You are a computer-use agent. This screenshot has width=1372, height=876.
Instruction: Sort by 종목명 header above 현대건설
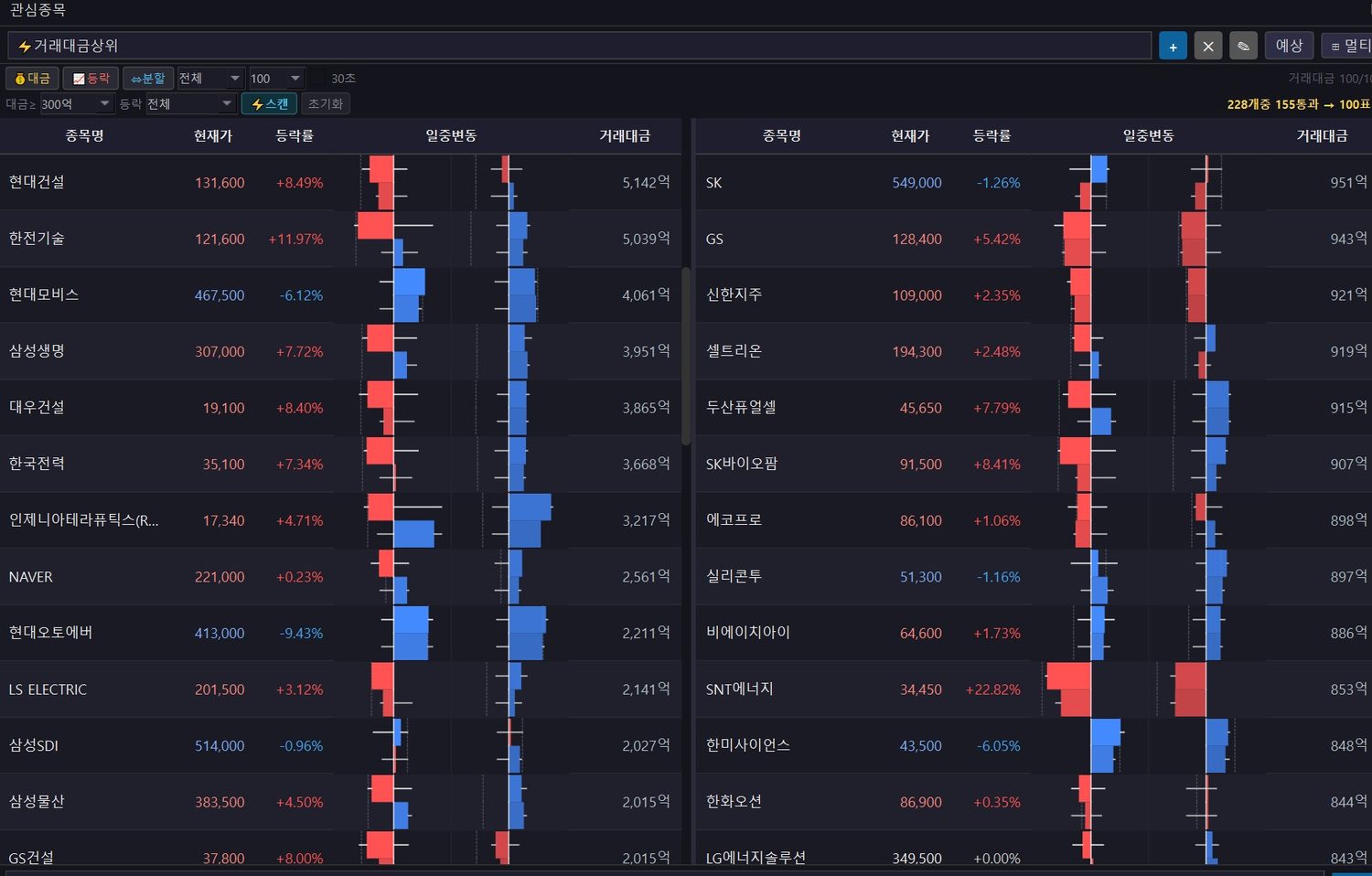point(84,136)
